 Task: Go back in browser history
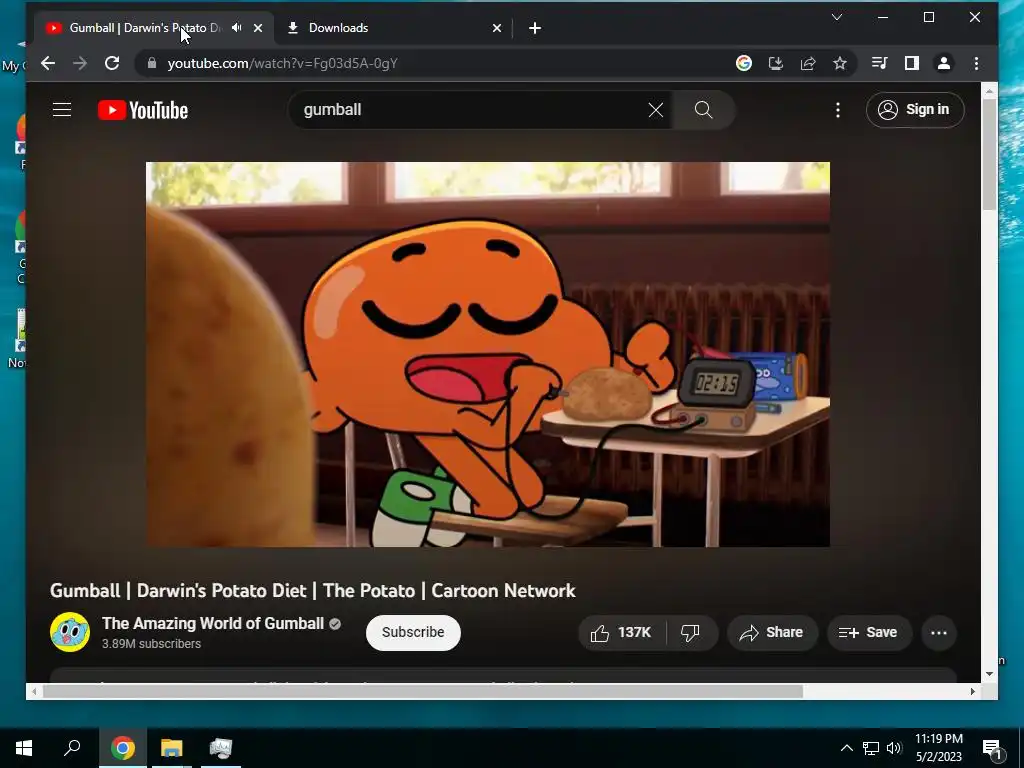pos(48,63)
